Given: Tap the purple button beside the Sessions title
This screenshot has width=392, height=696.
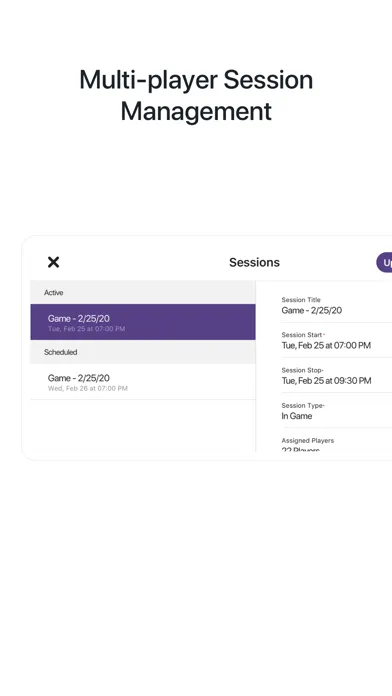Looking at the screenshot, I should pyautogui.click(x=384, y=262).
